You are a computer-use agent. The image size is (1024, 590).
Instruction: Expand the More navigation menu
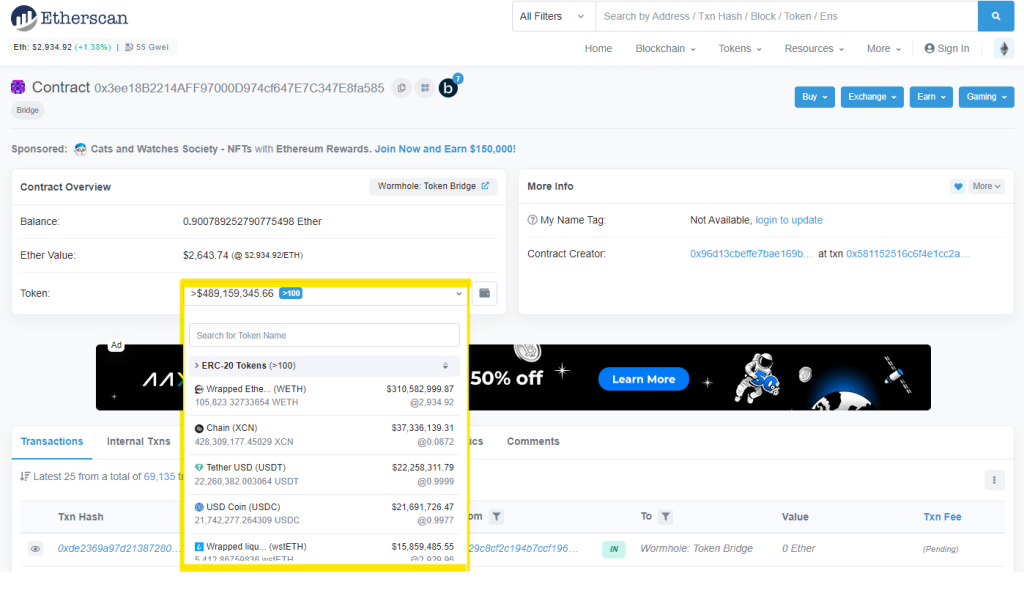click(884, 48)
